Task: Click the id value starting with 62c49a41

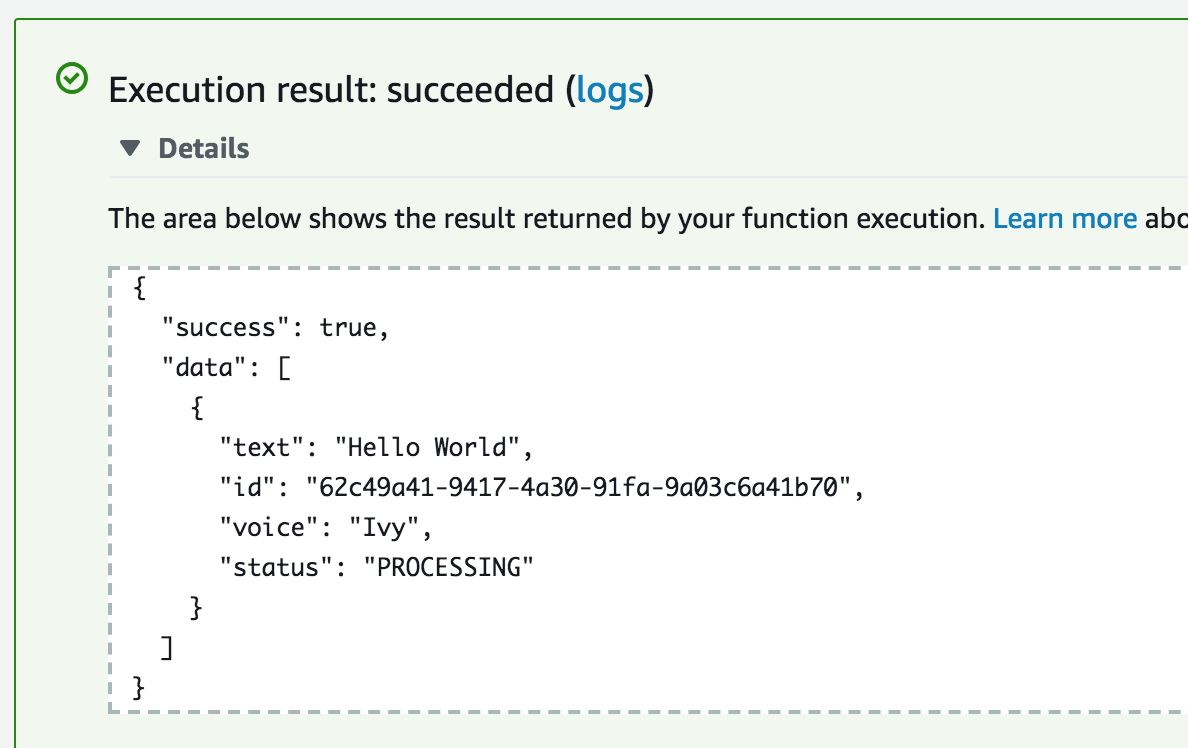Action: coord(579,487)
